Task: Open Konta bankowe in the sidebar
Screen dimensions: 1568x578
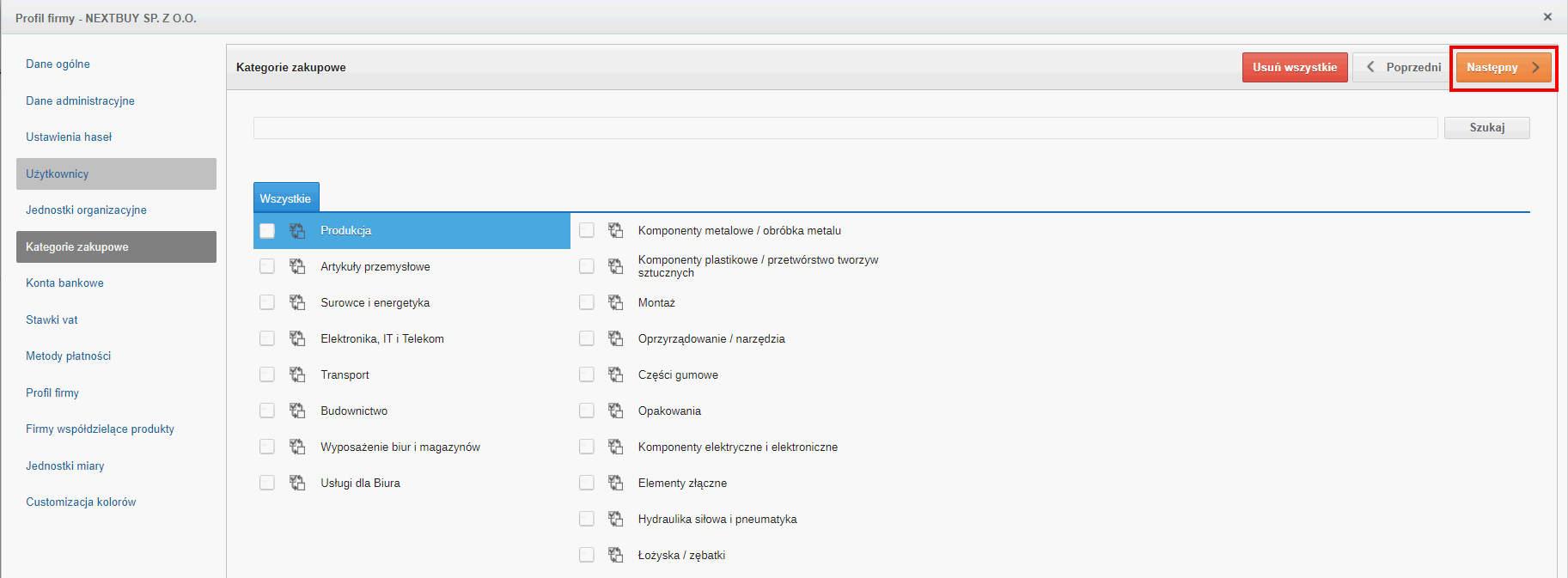Action: point(64,283)
